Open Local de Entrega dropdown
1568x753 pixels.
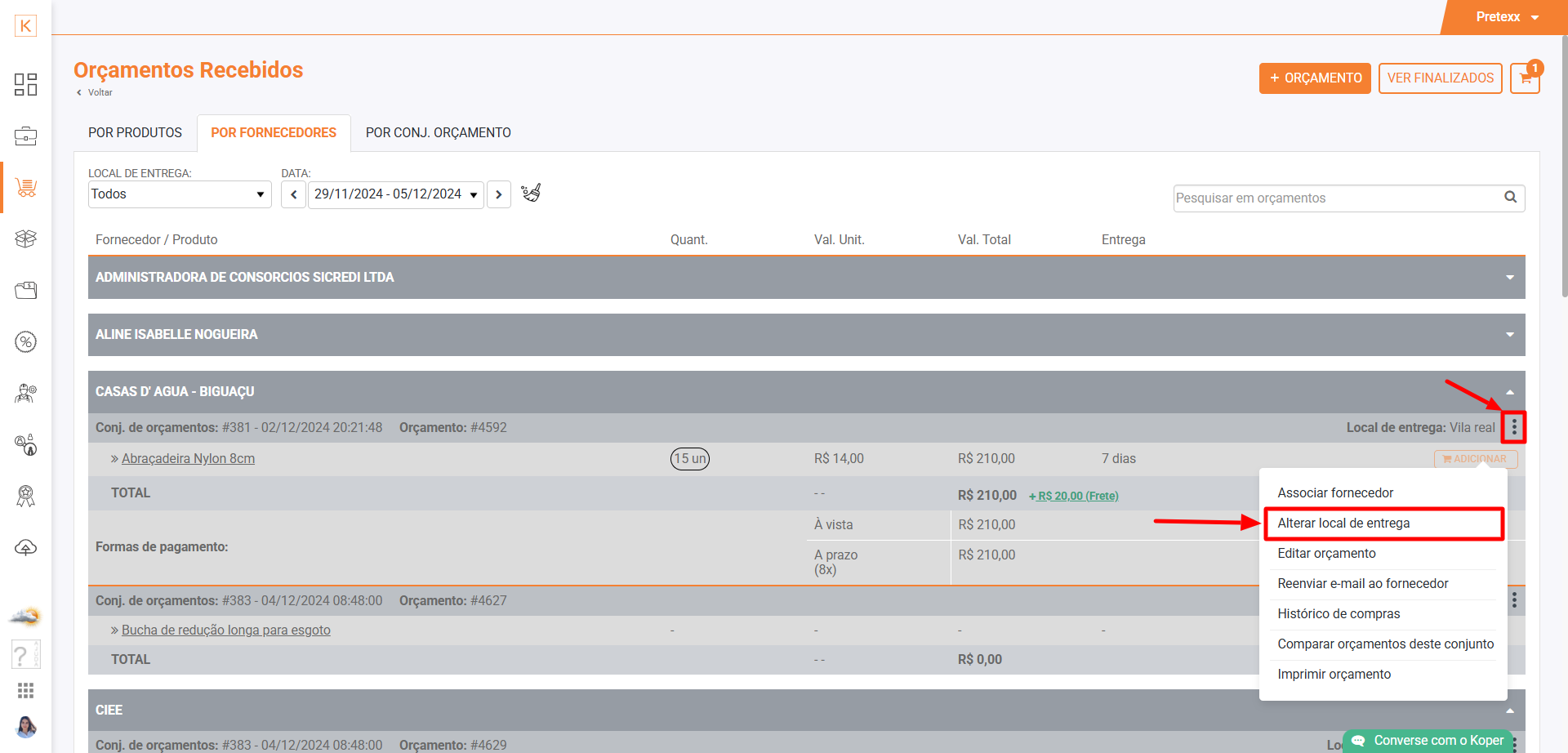point(180,194)
